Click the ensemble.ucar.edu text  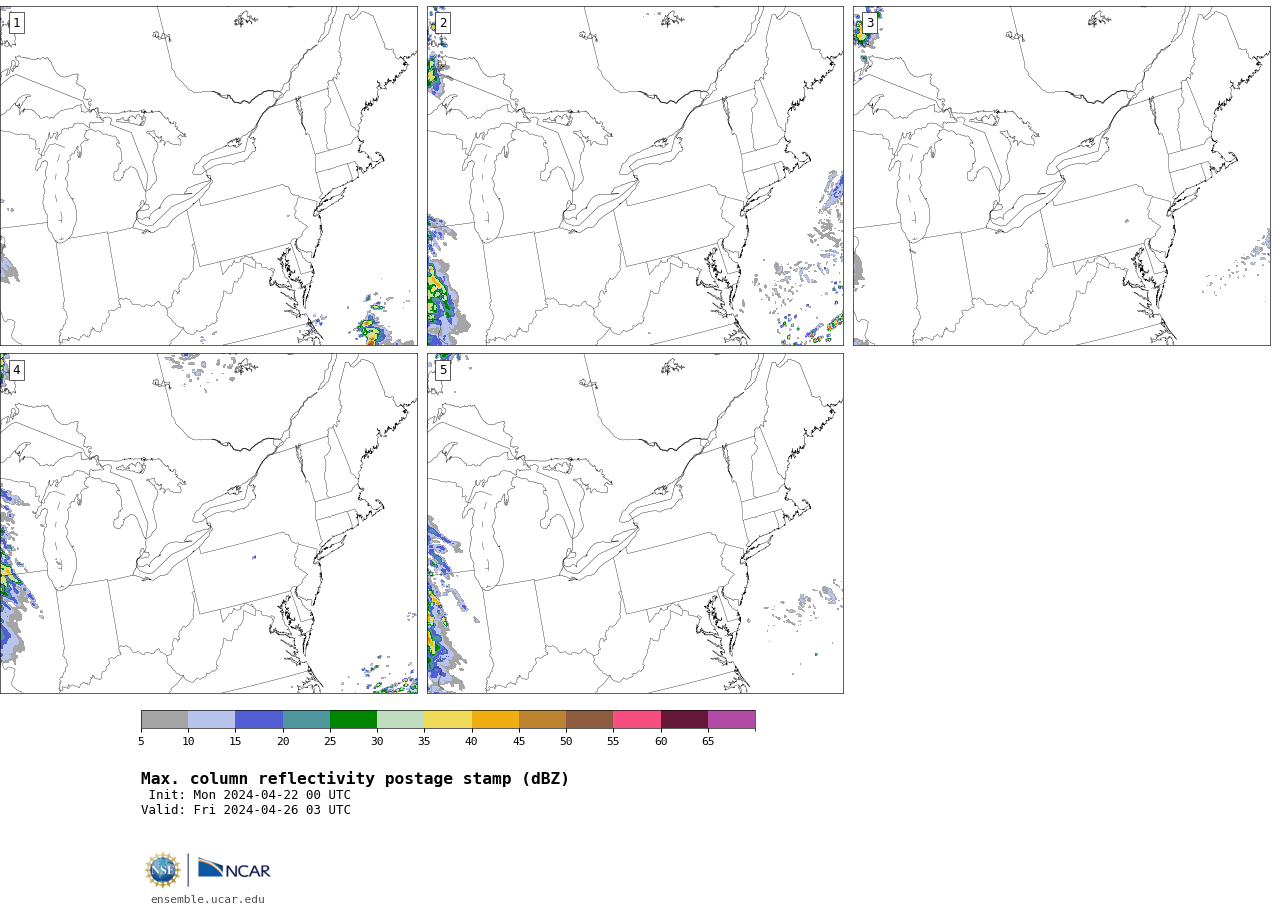(208, 900)
